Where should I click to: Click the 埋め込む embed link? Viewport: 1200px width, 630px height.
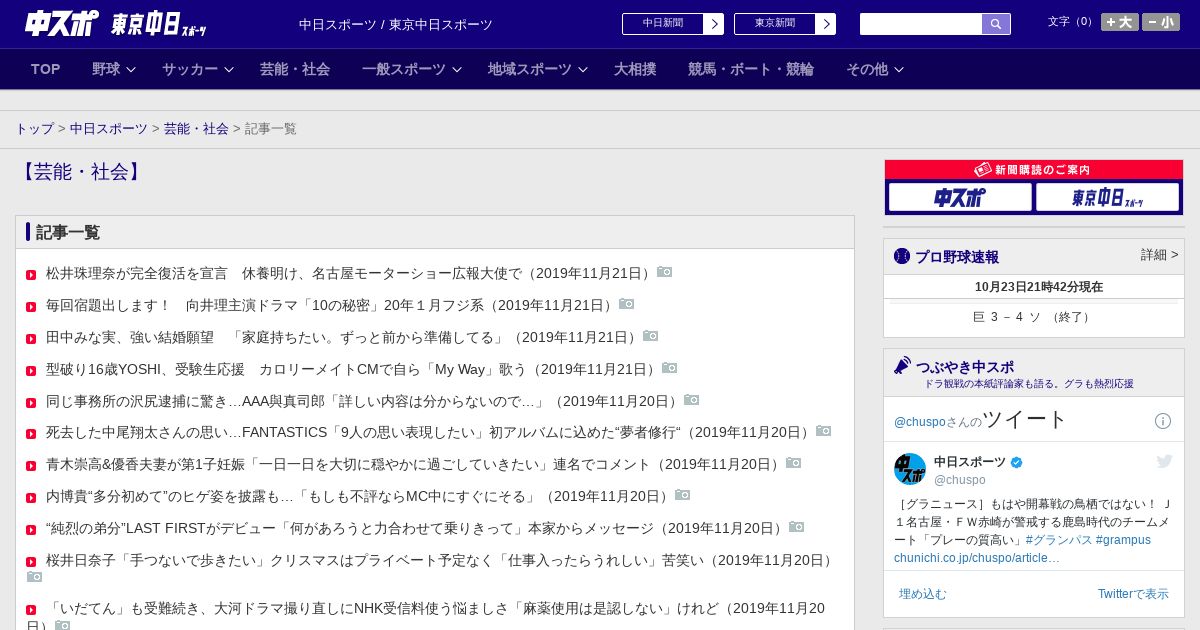(x=922, y=594)
